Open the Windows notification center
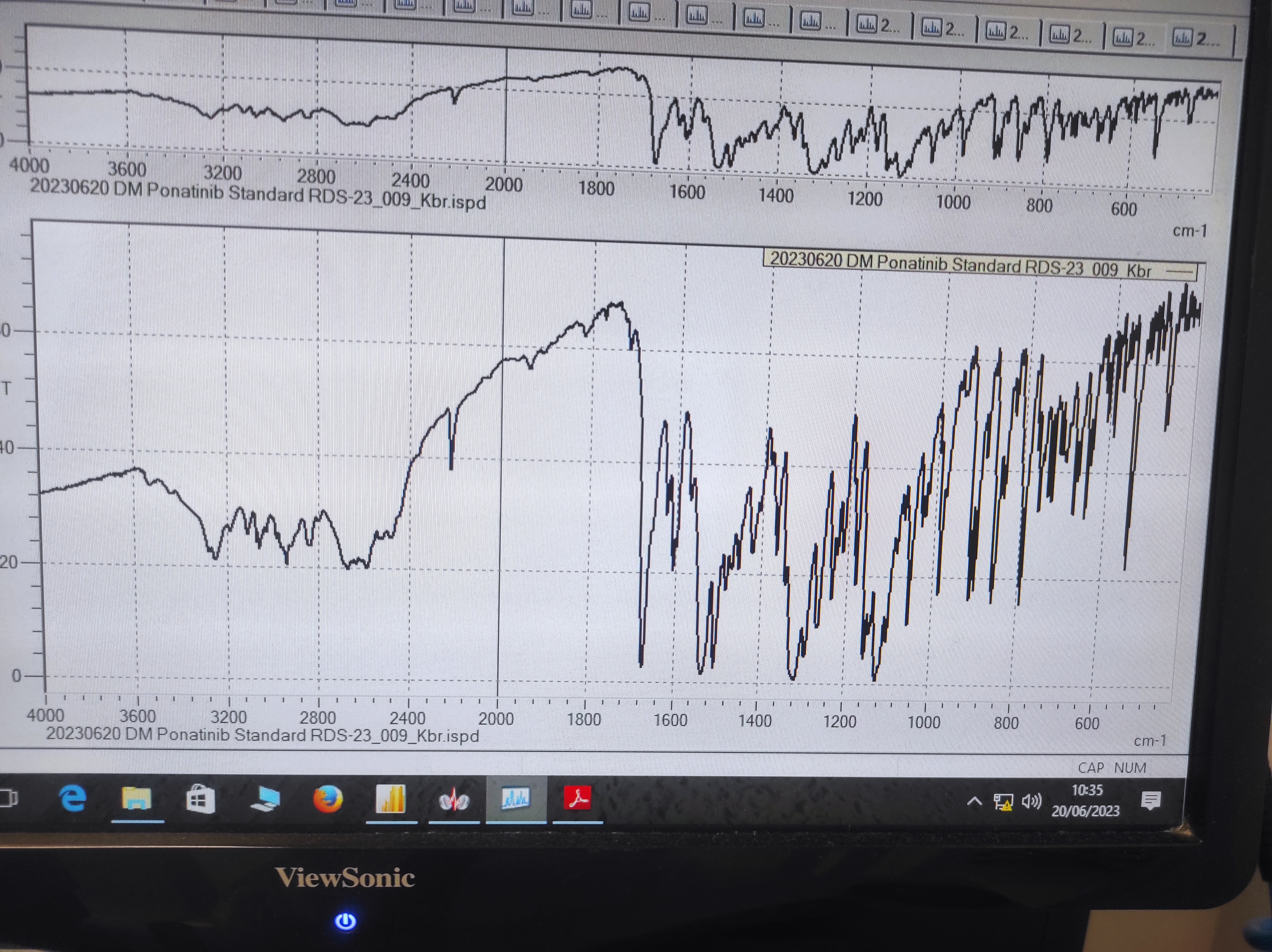 (x=1151, y=801)
